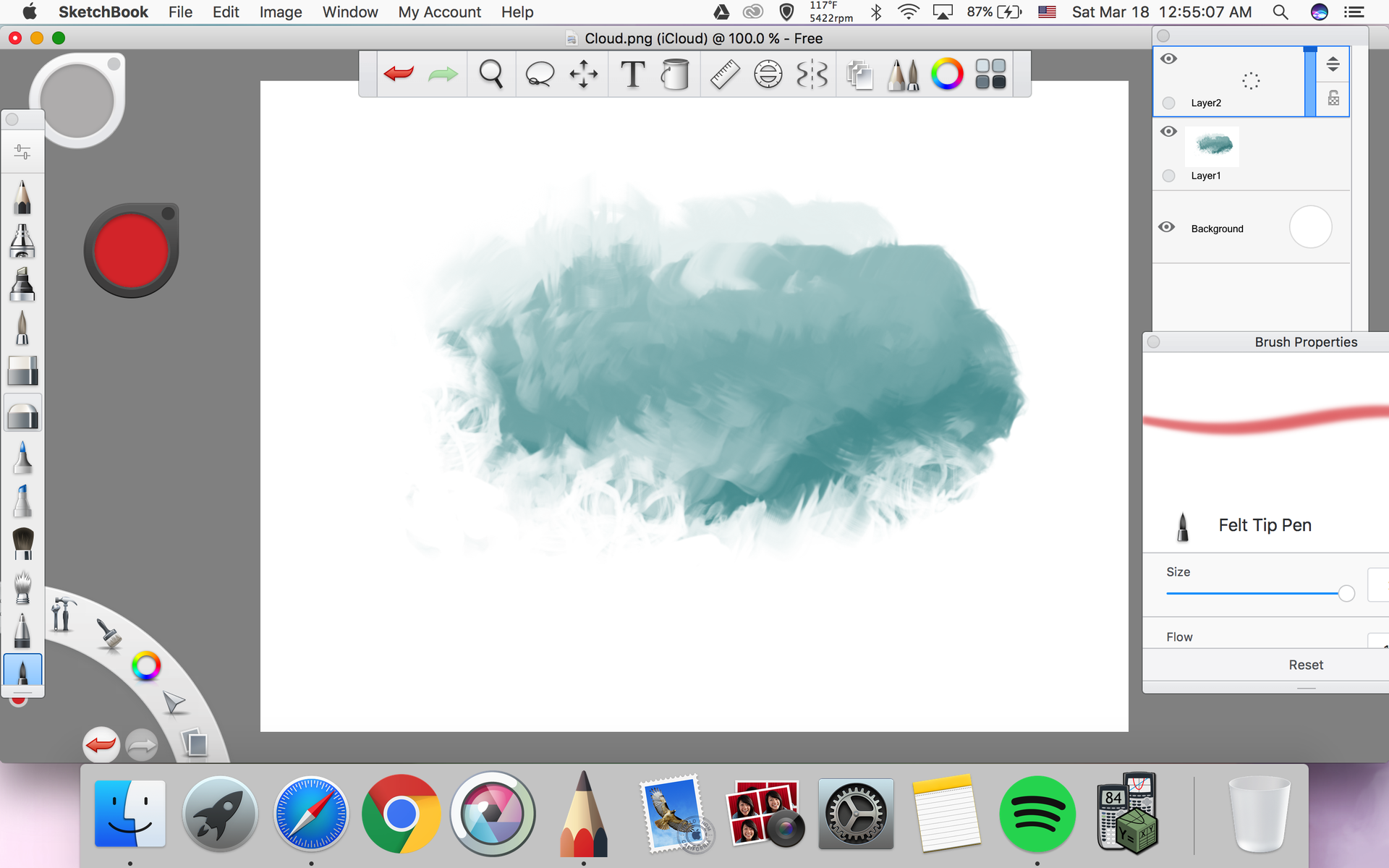
Task: Toggle Layer2 transparency lock icon
Action: point(1333,98)
